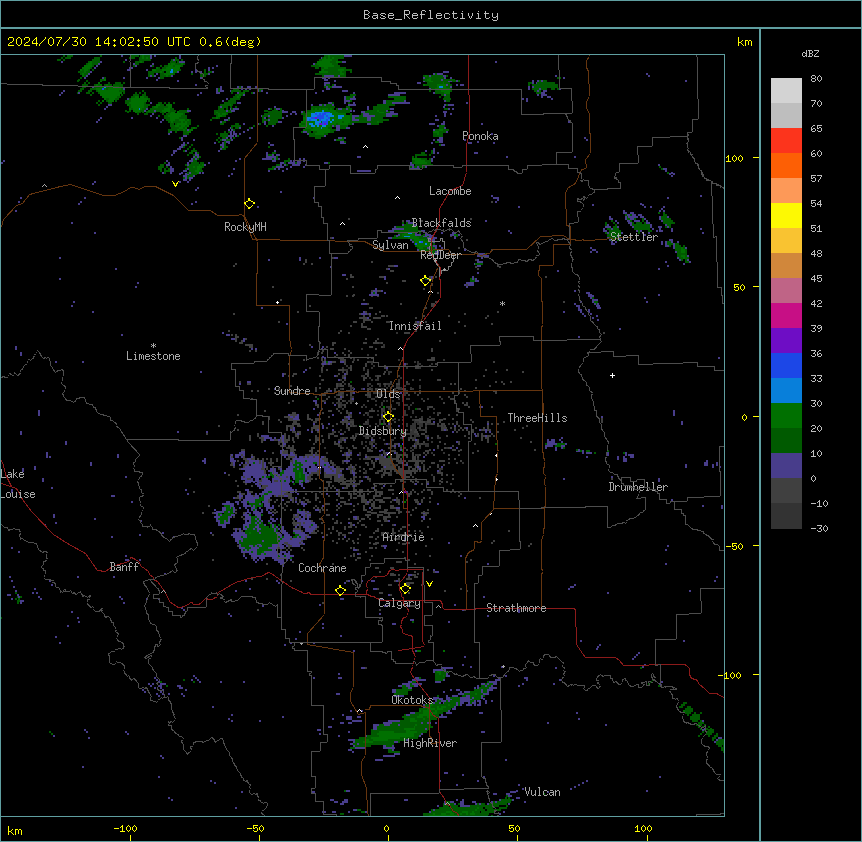The width and height of the screenshot is (862, 842).
Task: Click the Blackfalds city label
Action: (441, 223)
